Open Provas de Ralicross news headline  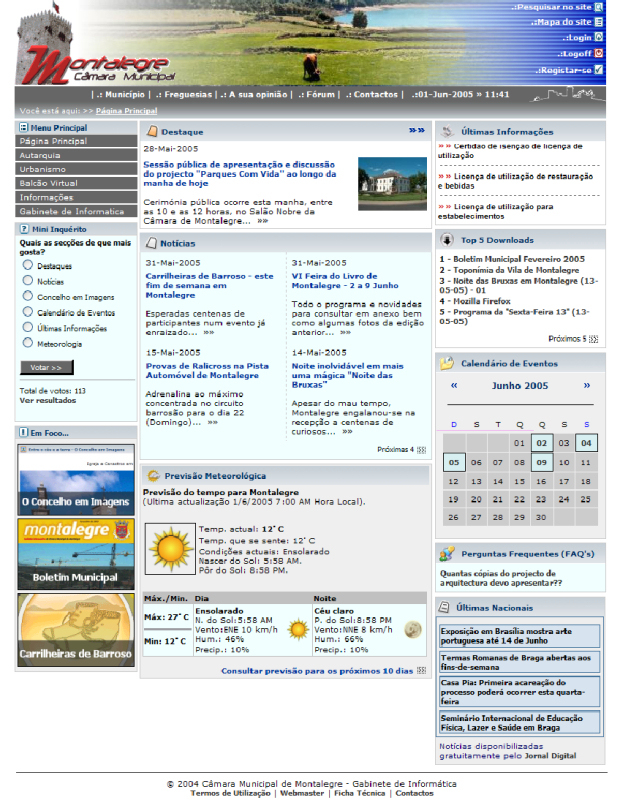[x=207, y=370]
